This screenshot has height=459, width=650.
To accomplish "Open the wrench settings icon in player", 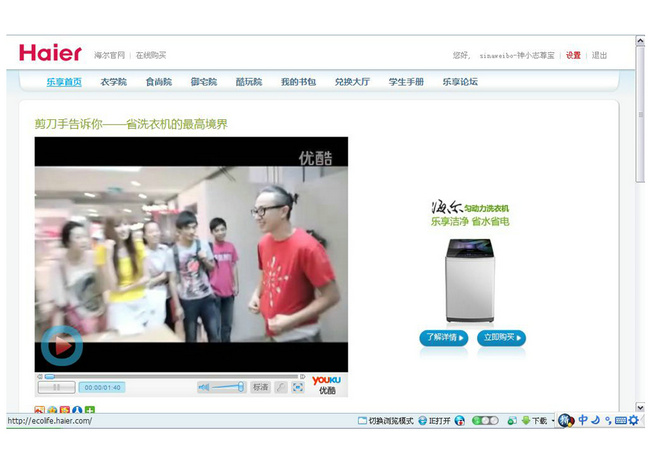I will [281, 387].
